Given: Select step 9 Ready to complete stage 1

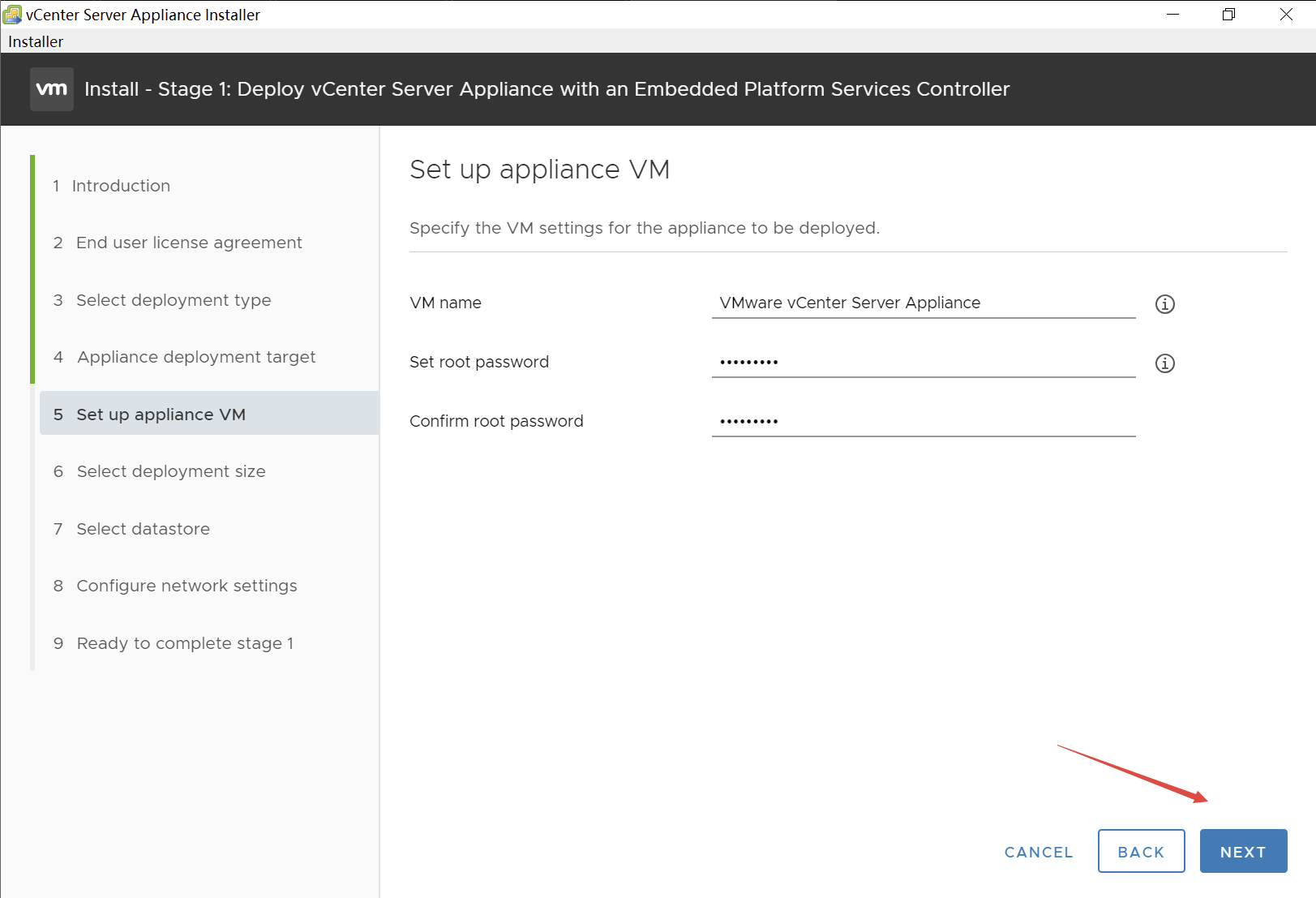Looking at the screenshot, I should (174, 643).
